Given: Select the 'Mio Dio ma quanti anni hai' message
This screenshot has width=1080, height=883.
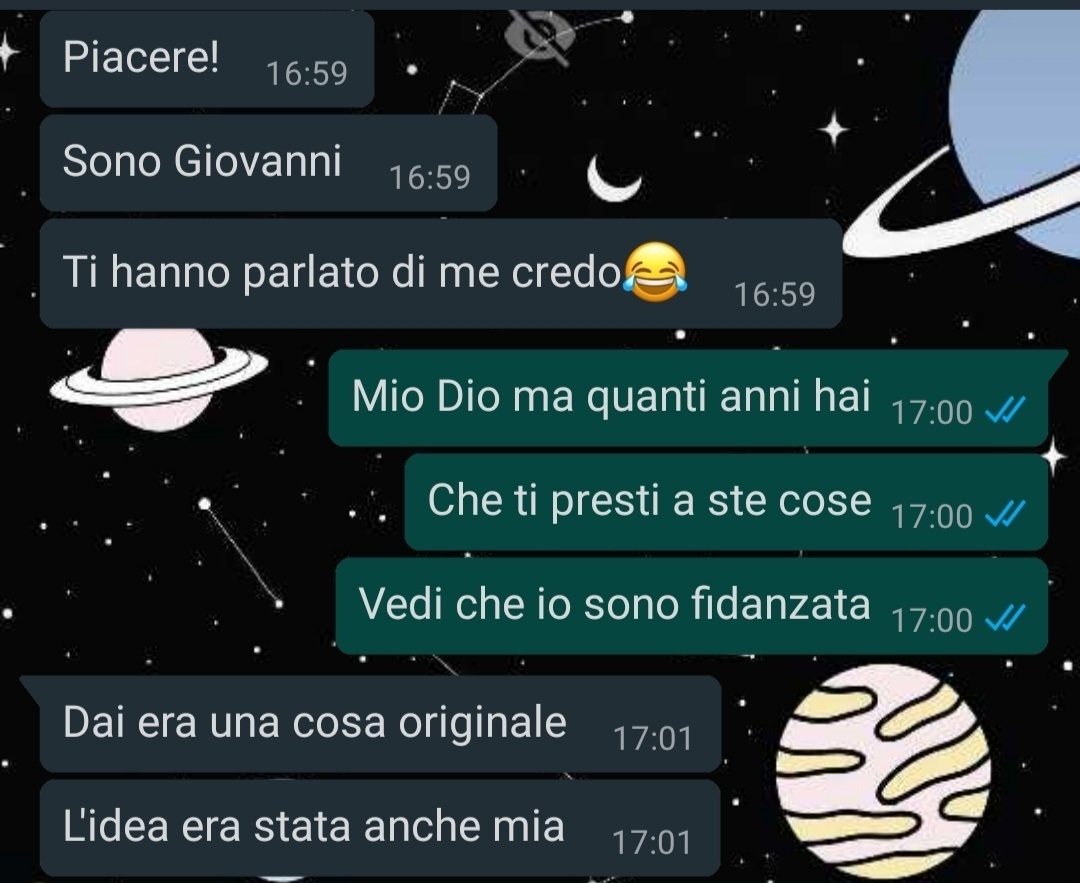Looking at the screenshot, I should pyautogui.click(x=689, y=398).
